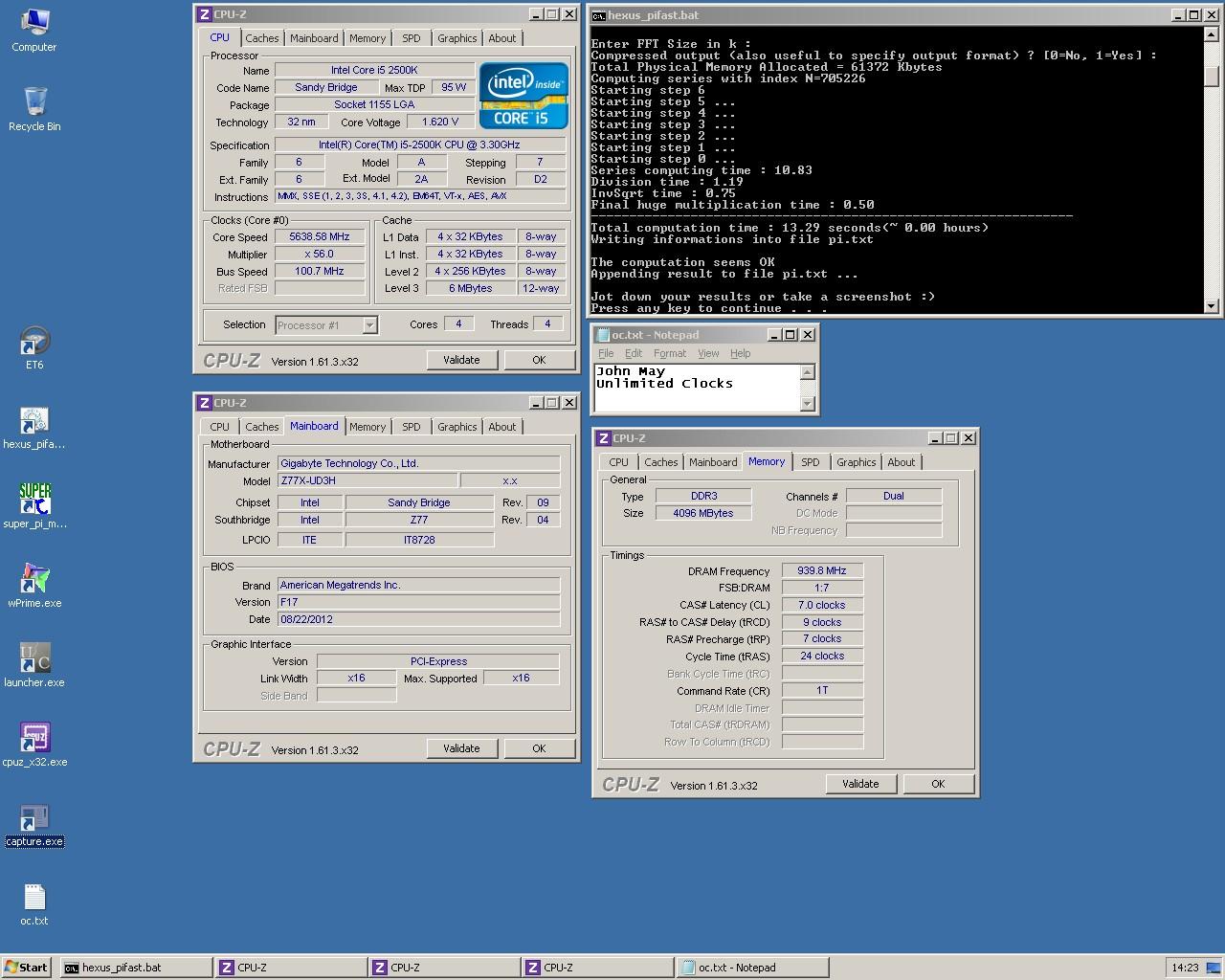
Task: Click the BIOS version field F17
Action: [418, 602]
